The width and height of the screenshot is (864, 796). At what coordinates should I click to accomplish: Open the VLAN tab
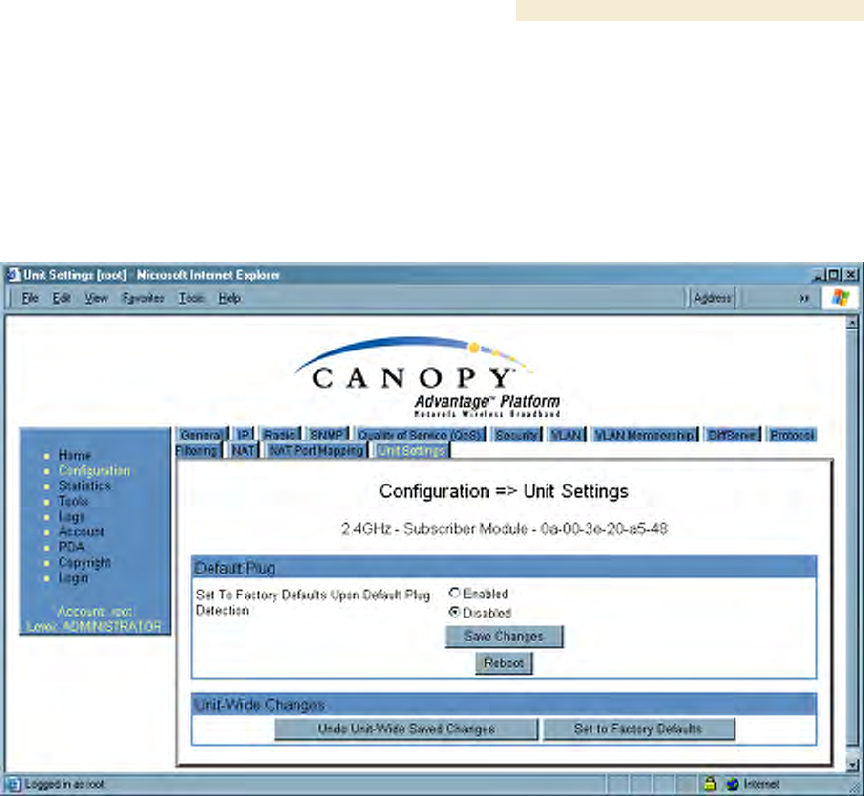pos(566,435)
